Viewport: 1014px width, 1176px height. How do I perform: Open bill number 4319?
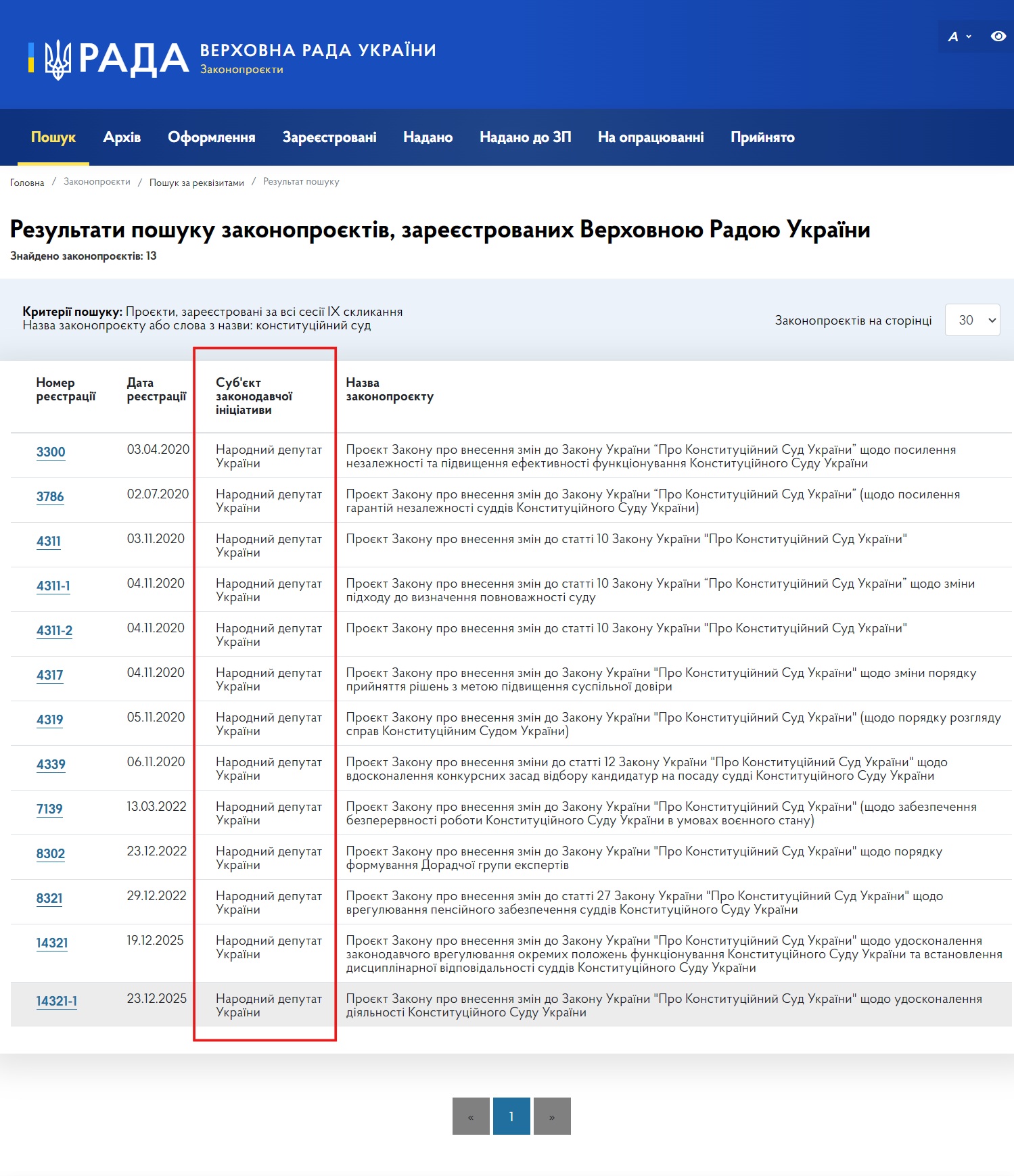click(x=50, y=720)
